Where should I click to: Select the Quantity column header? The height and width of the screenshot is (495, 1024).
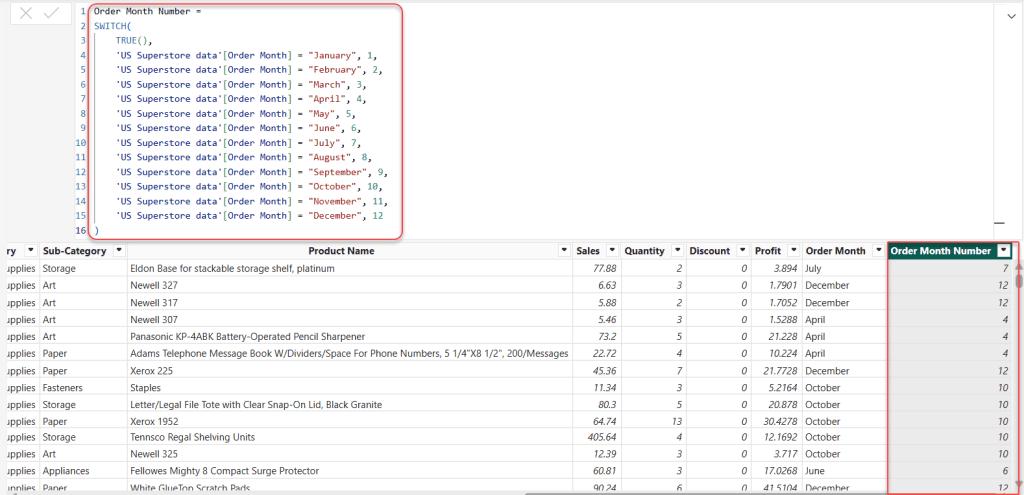pyautogui.click(x=645, y=251)
